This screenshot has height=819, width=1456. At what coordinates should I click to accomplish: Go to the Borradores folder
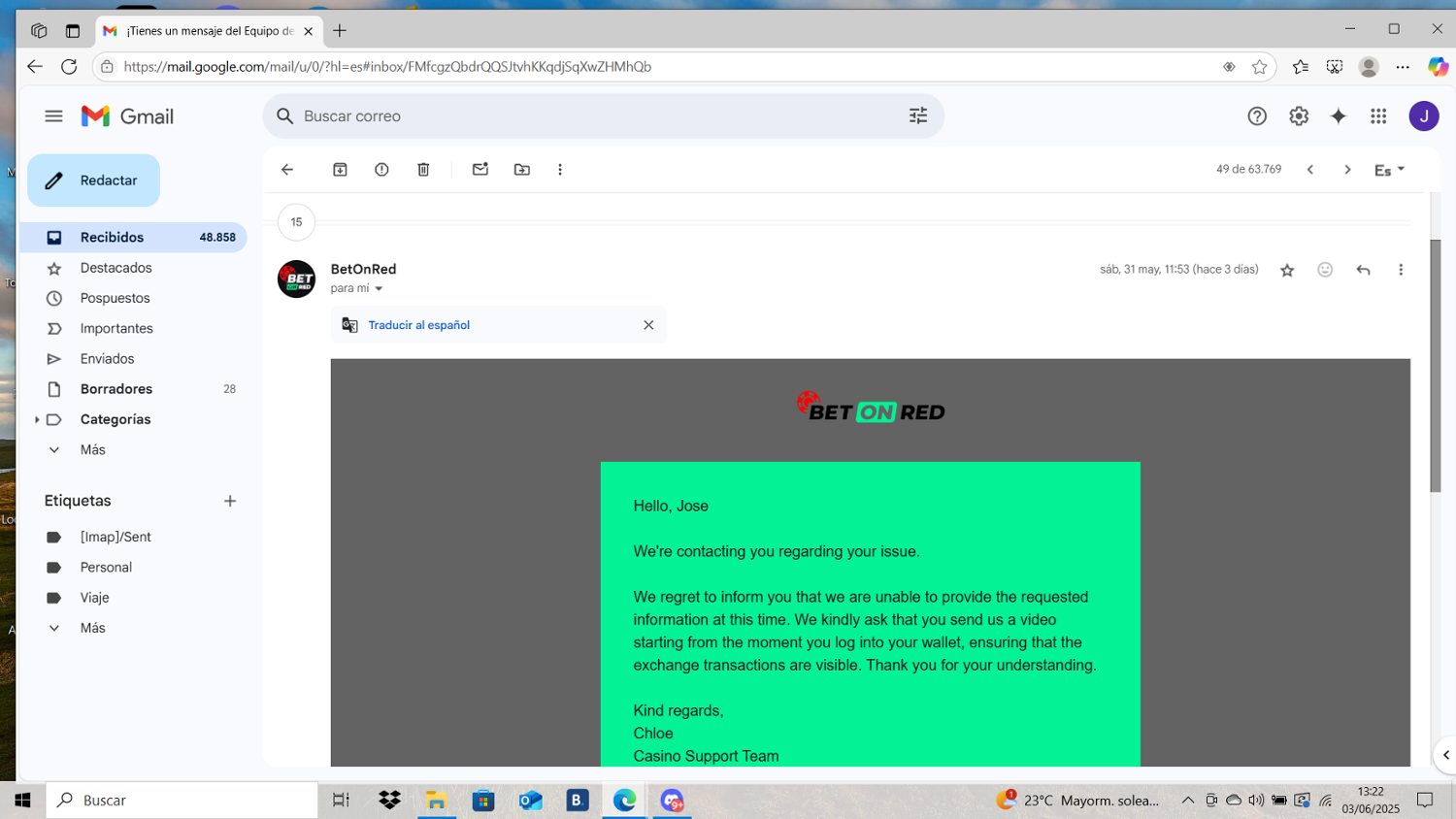point(116,389)
